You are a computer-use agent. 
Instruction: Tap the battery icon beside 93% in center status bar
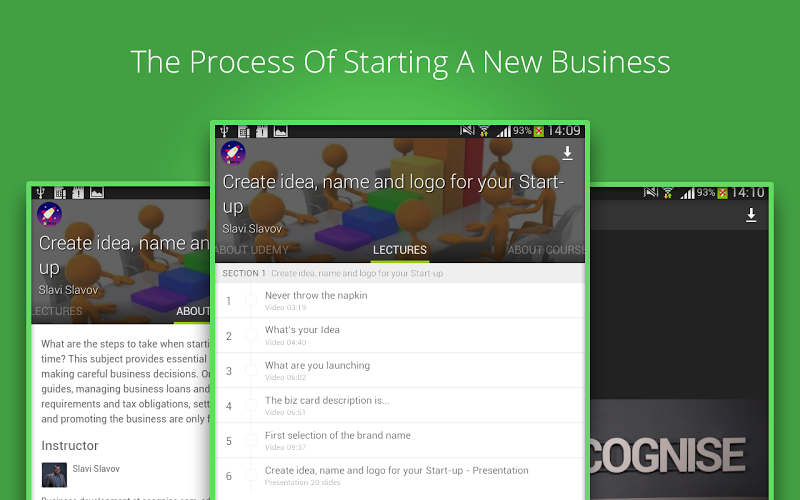539,132
